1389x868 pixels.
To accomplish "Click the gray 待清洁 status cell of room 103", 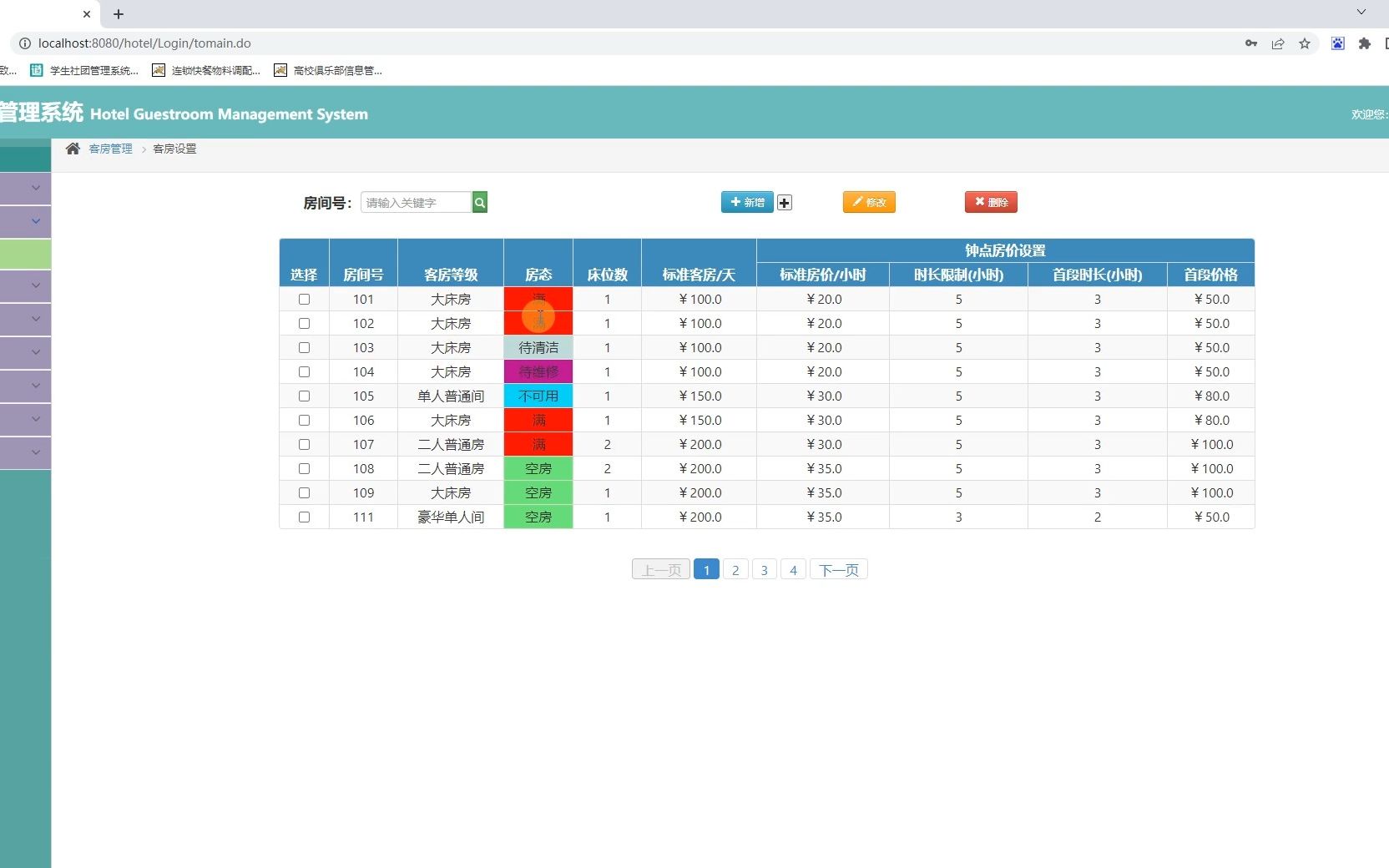I will [x=538, y=347].
